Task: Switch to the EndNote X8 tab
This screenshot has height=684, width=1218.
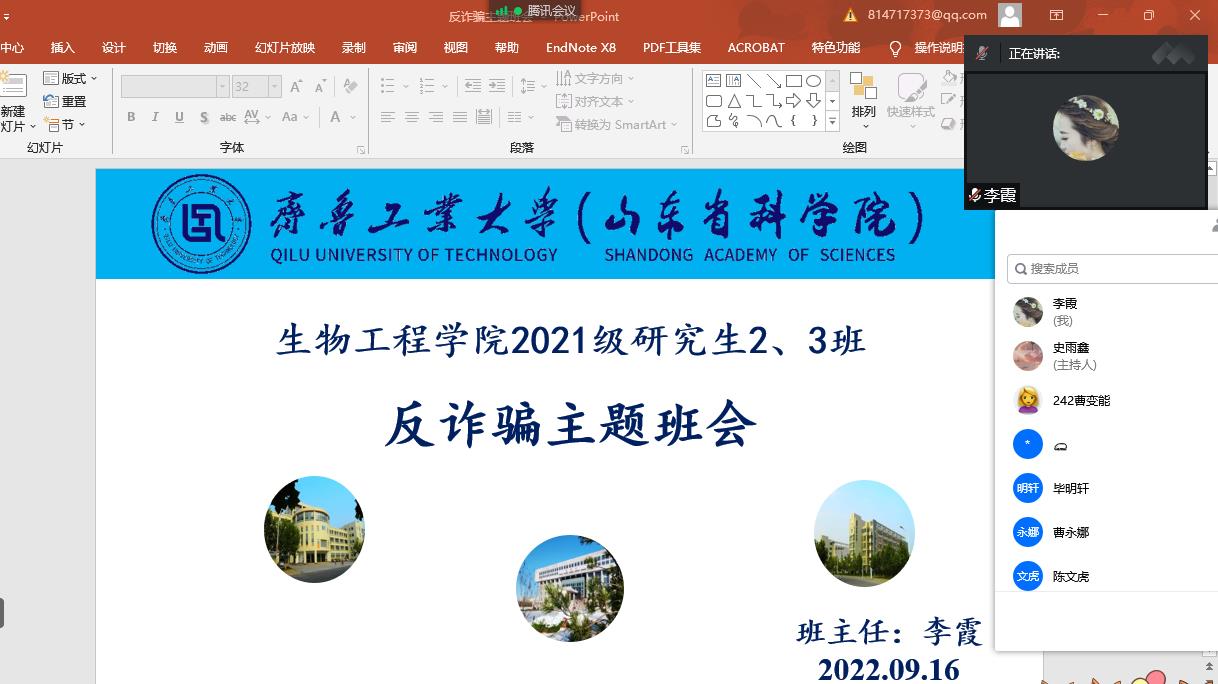Action: (580, 47)
